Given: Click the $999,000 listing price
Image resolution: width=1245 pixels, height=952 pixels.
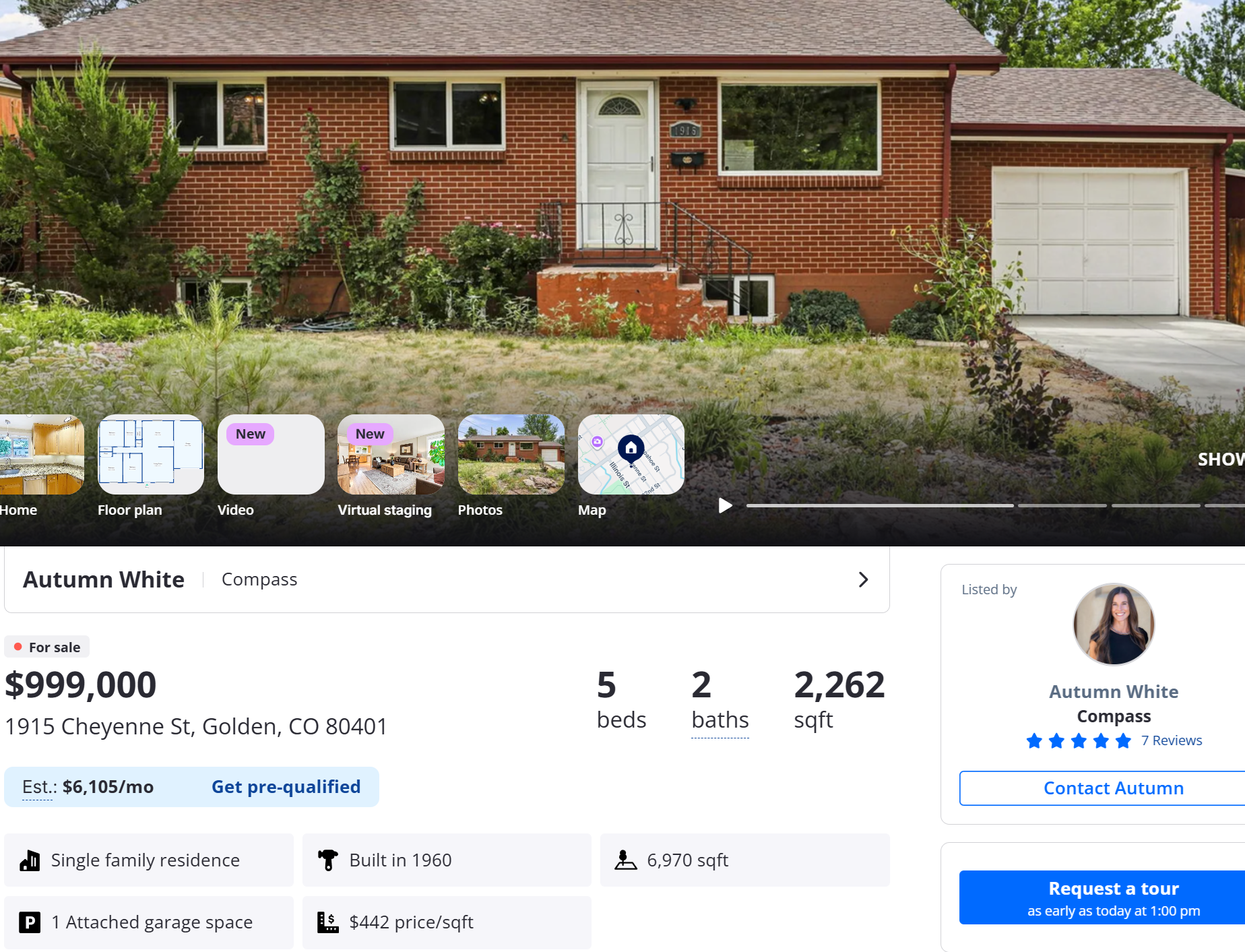Looking at the screenshot, I should 81,685.
